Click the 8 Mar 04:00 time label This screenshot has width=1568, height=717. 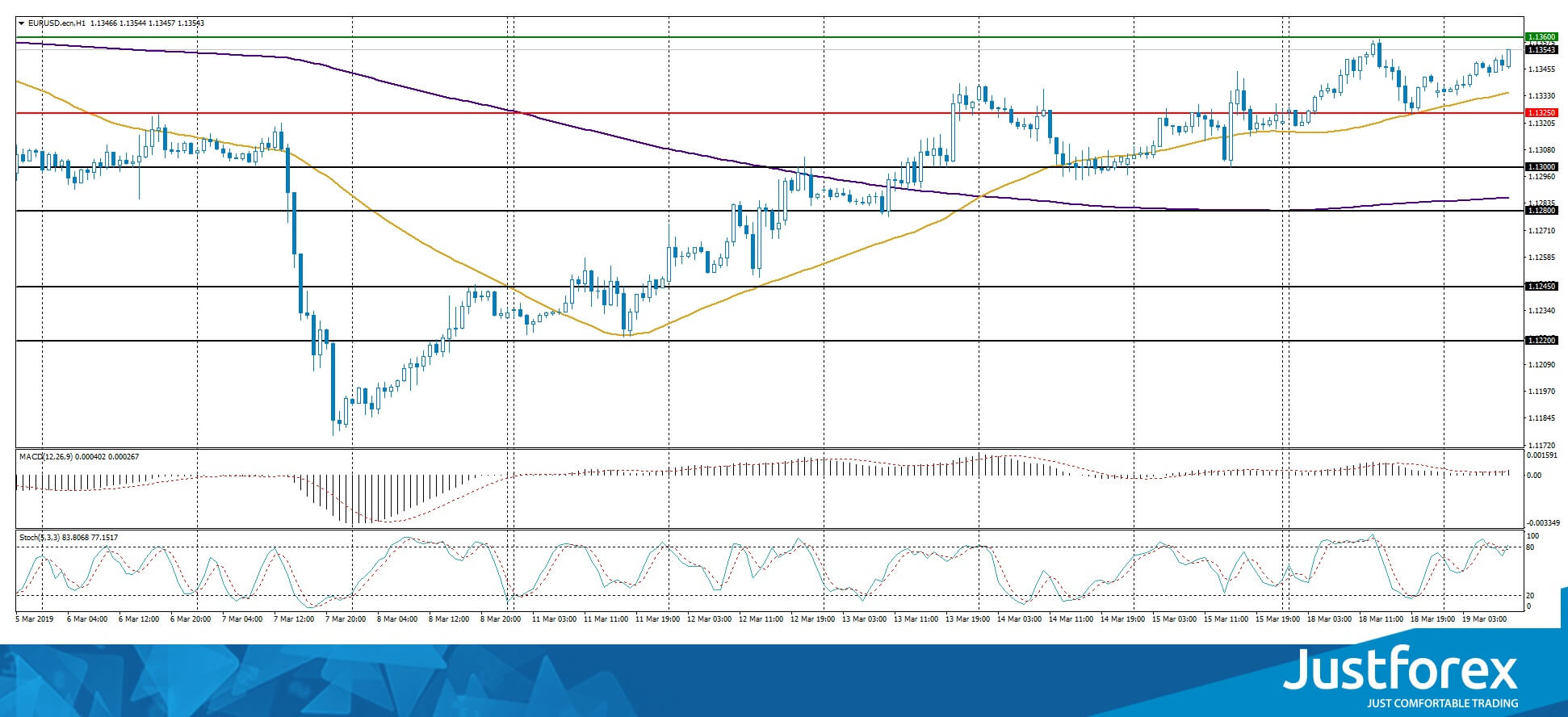397,619
